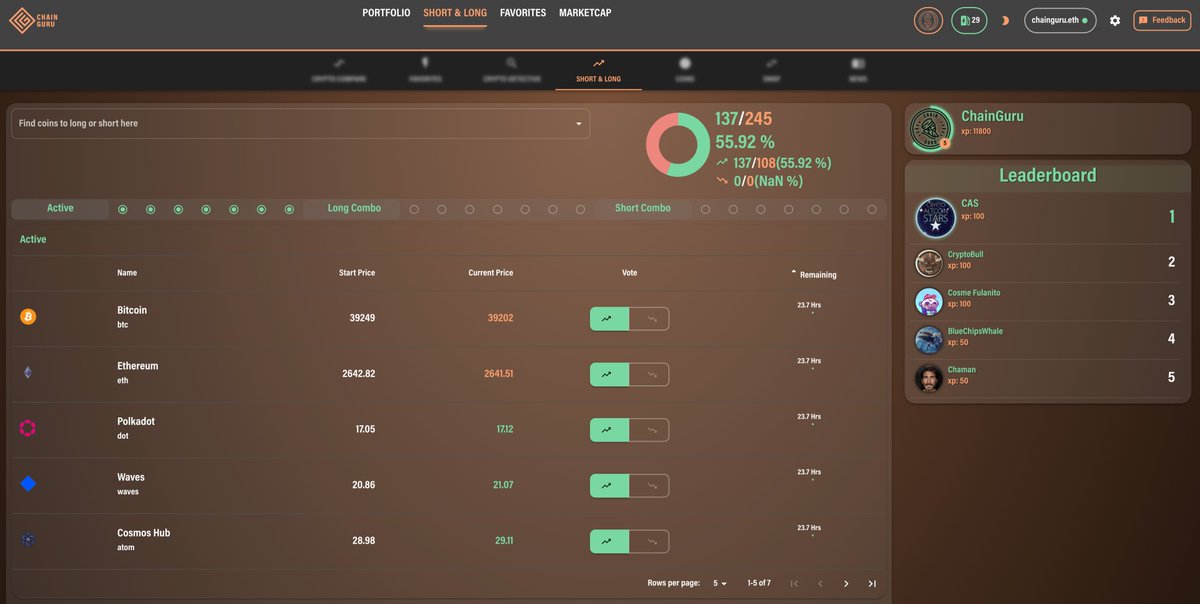Open the settings gear

[x=1115, y=20]
